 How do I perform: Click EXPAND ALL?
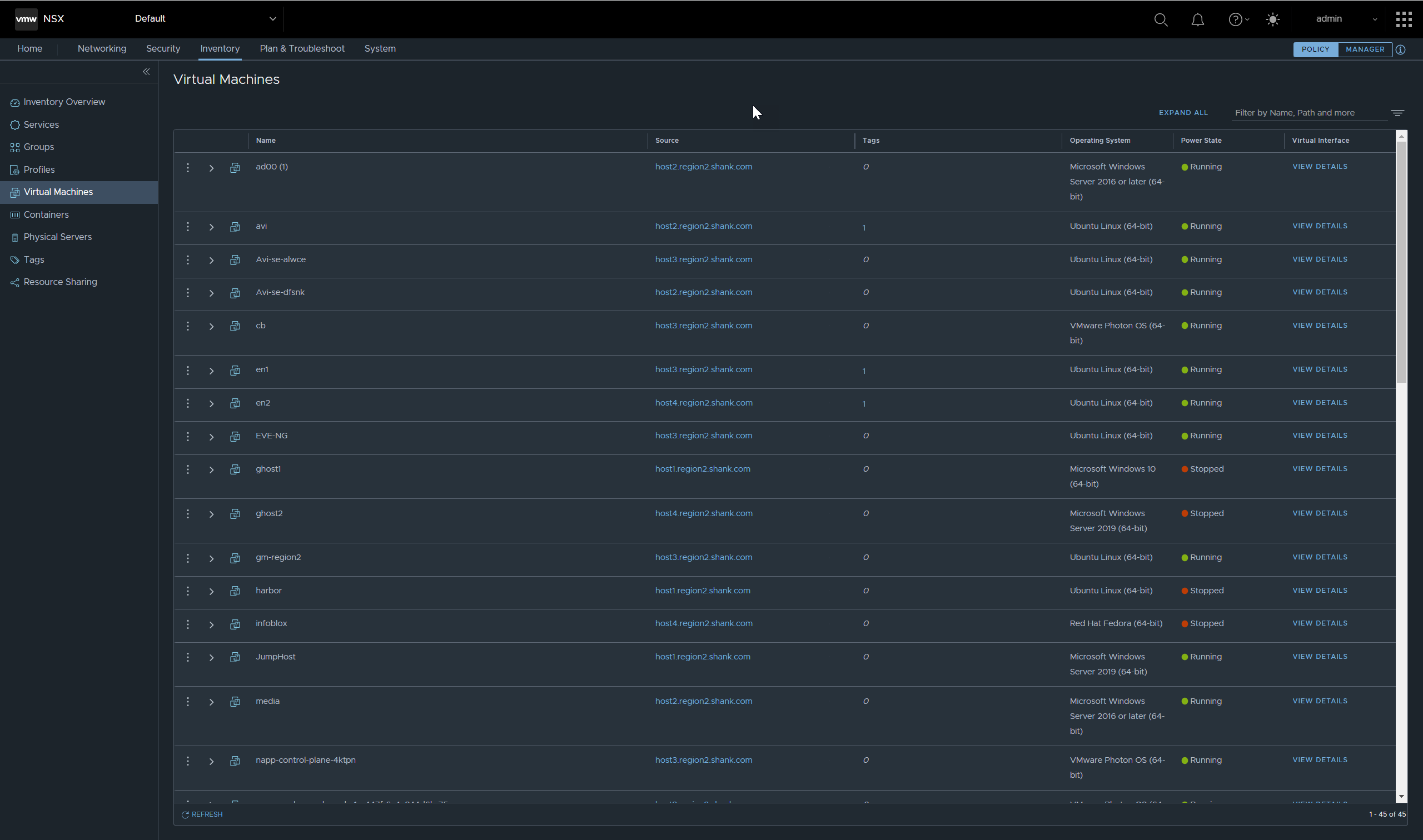click(1183, 113)
